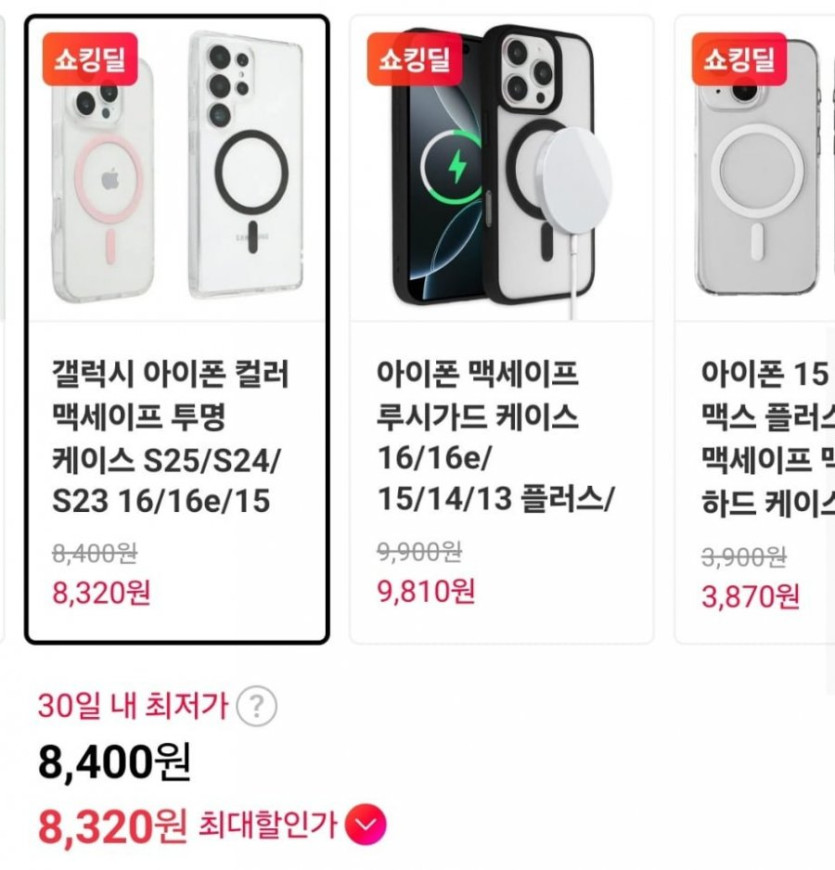Click 쇼킹딜 badge on 루시가드 case card
This screenshot has height=870, width=835.
coord(414,59)
